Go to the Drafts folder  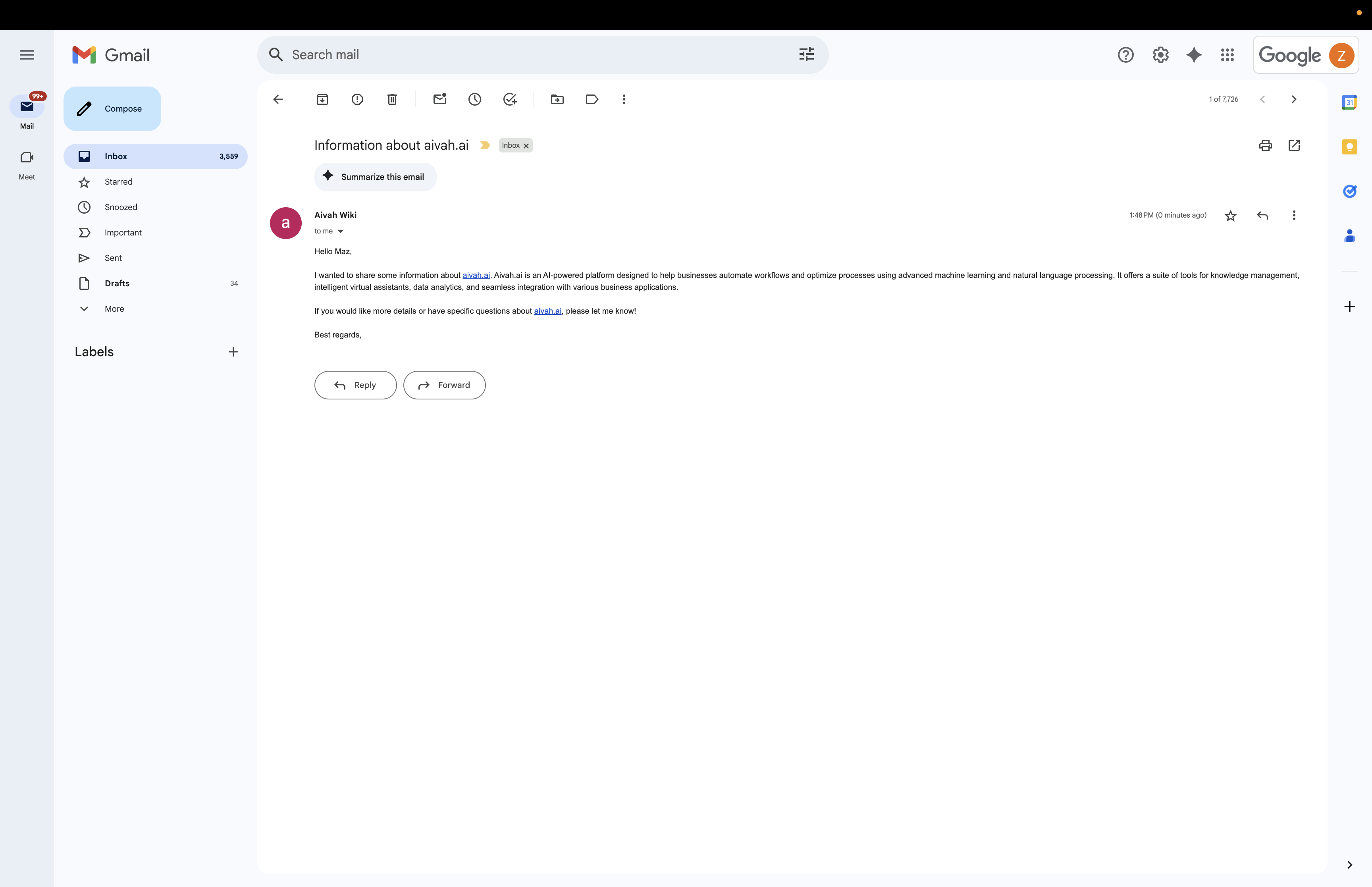(117, 283)
